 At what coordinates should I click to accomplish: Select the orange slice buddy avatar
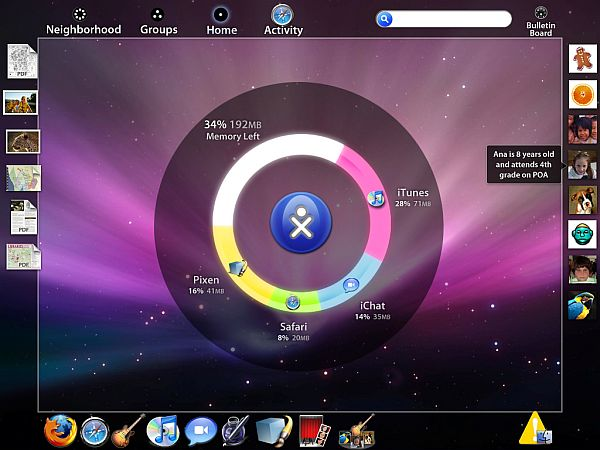coord(582,94)
